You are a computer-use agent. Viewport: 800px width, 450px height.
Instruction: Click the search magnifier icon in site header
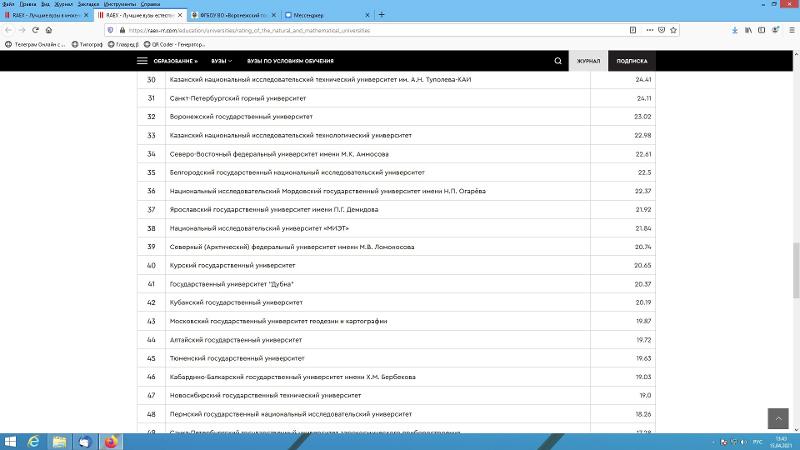[x=558, y=61]
